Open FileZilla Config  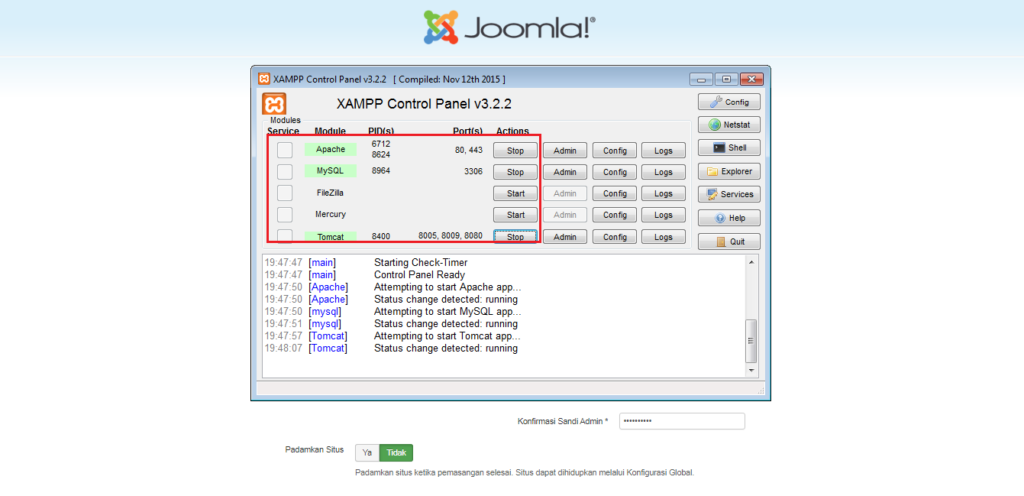click(615, 194)
